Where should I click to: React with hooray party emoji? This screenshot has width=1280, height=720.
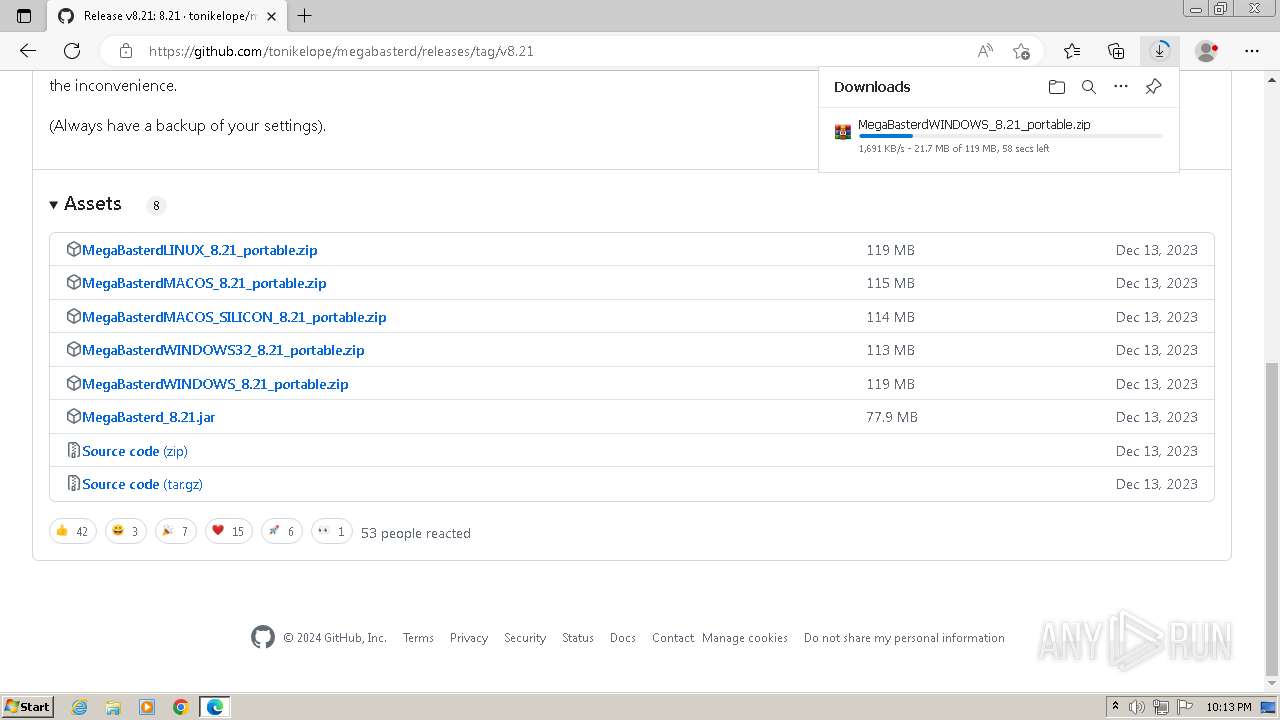[x=176, y=531]
